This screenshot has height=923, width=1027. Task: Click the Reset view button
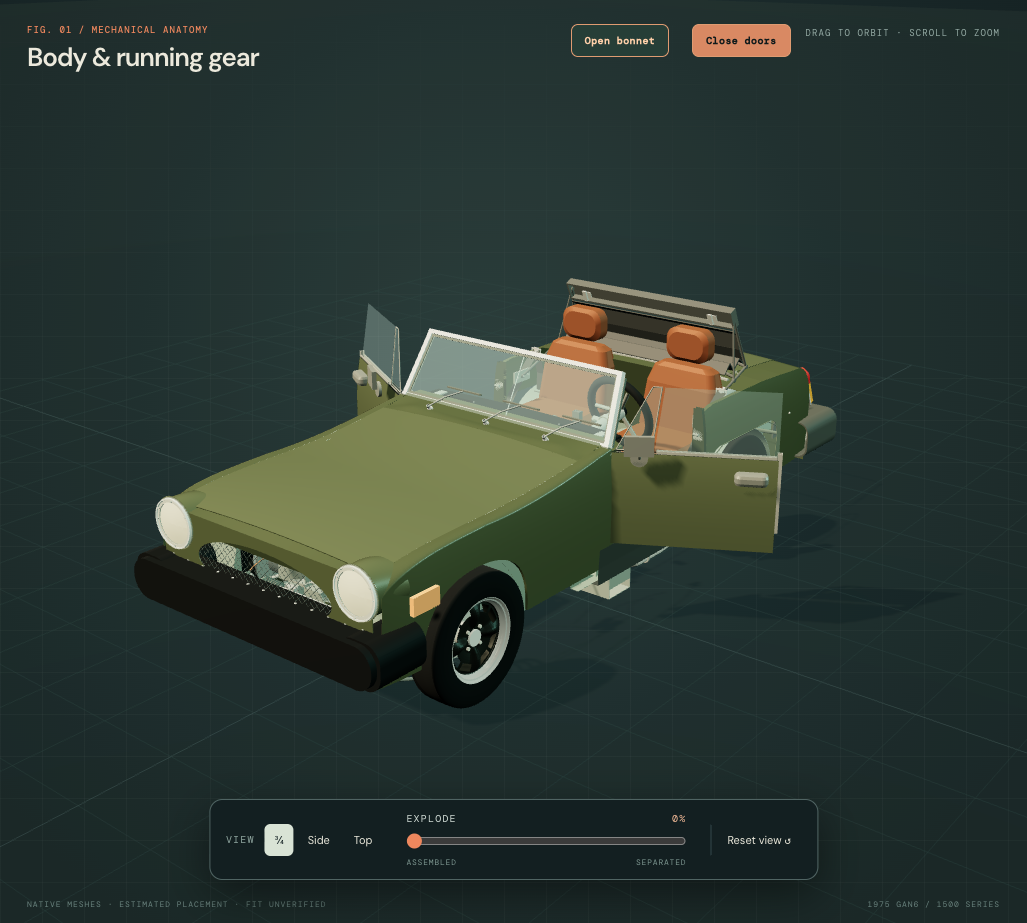[758, 840]
